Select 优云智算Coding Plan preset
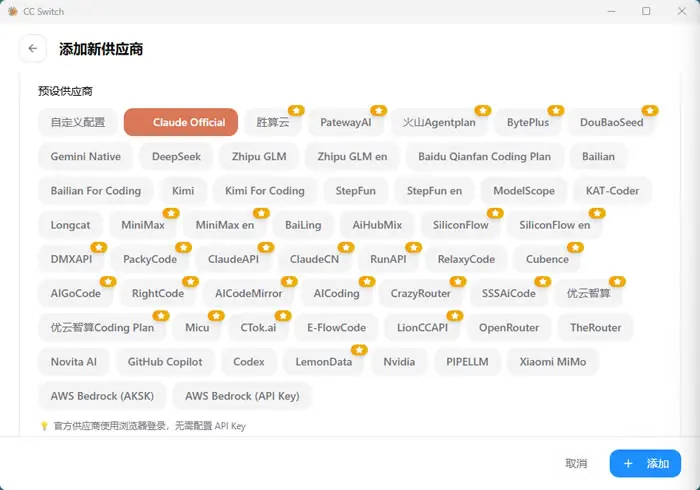 pyautogui.click(x=102, y=328)
